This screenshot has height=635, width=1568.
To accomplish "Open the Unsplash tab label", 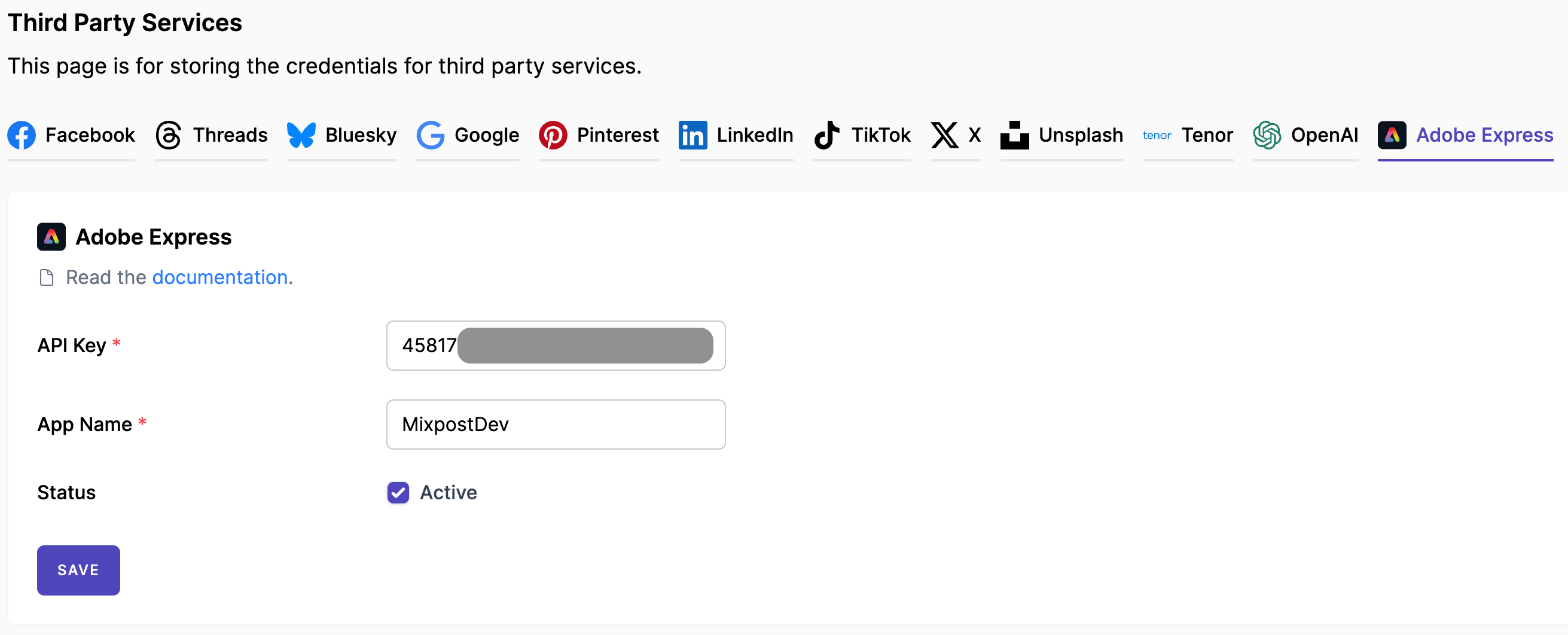I will click(x=1081, y=135).
